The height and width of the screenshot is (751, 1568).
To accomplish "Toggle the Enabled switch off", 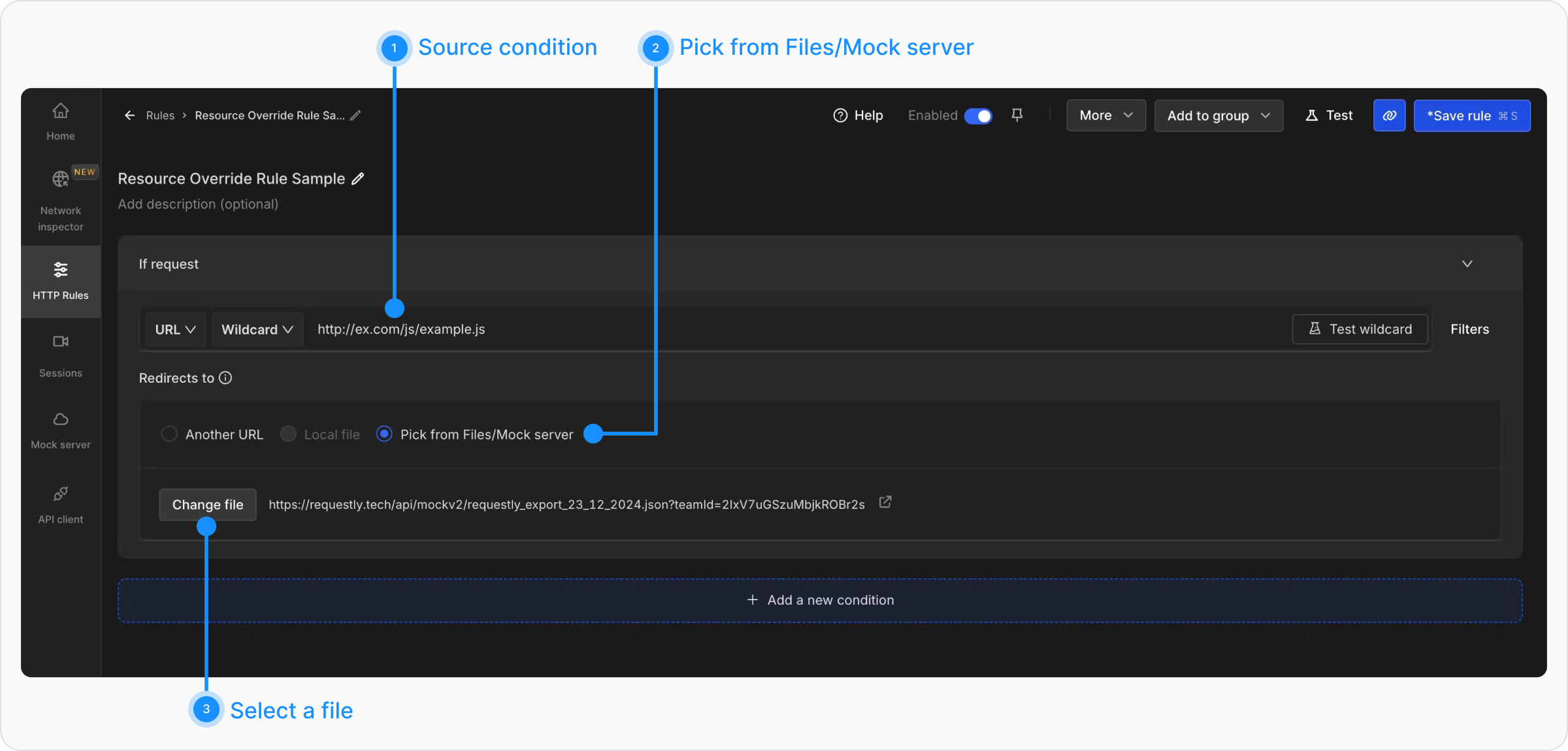I will (978, 116).
